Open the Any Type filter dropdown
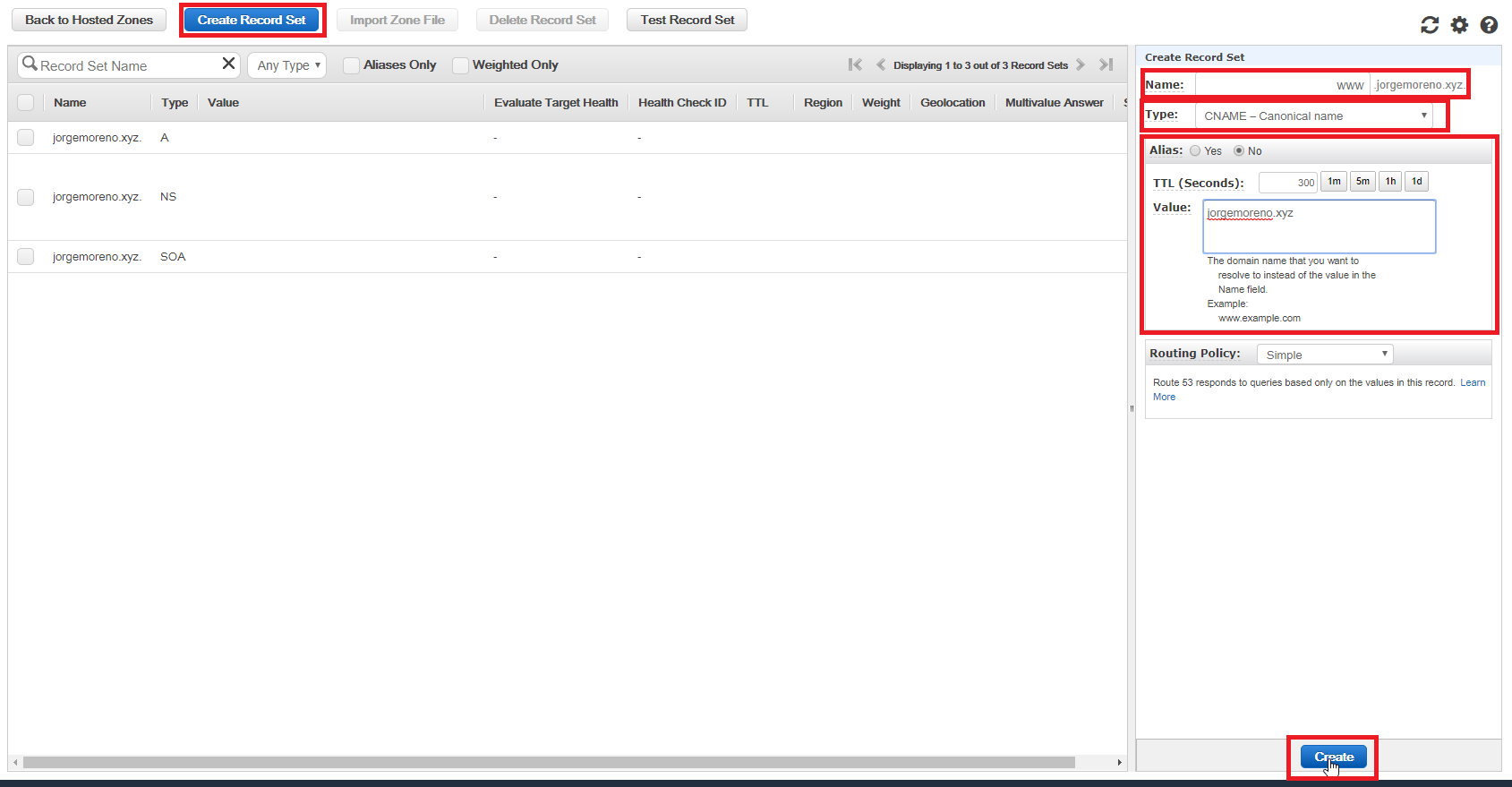Image resolution: width=1512 pixels, height=787 pixels. click(x=288, y=65)
